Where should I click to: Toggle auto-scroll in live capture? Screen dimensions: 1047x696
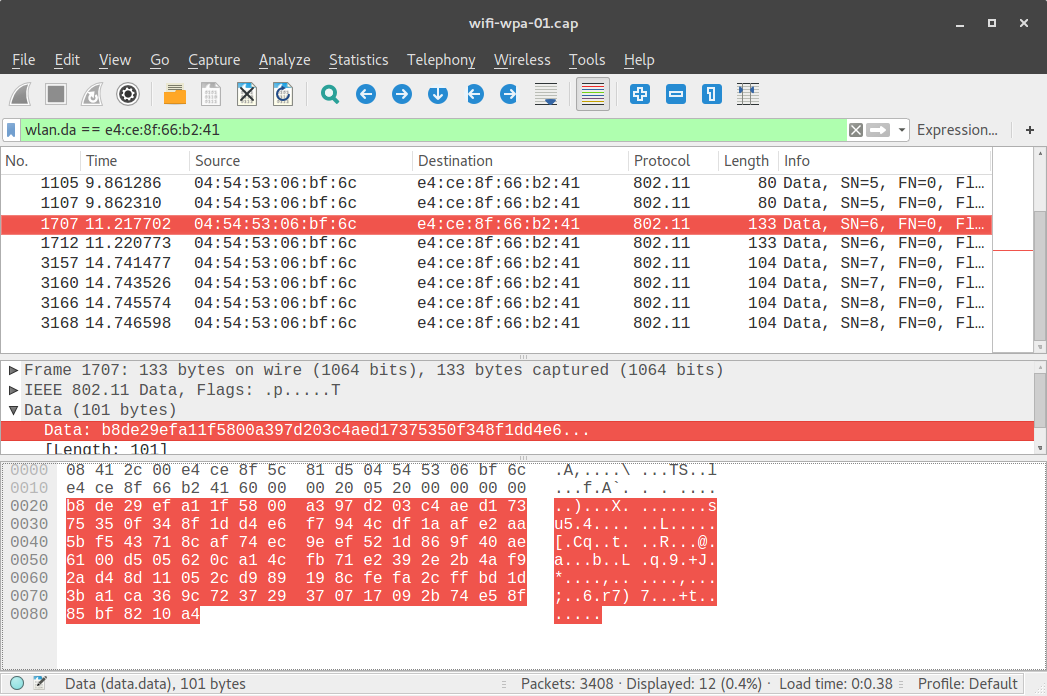pyautogui.click(x=543, y=93)
